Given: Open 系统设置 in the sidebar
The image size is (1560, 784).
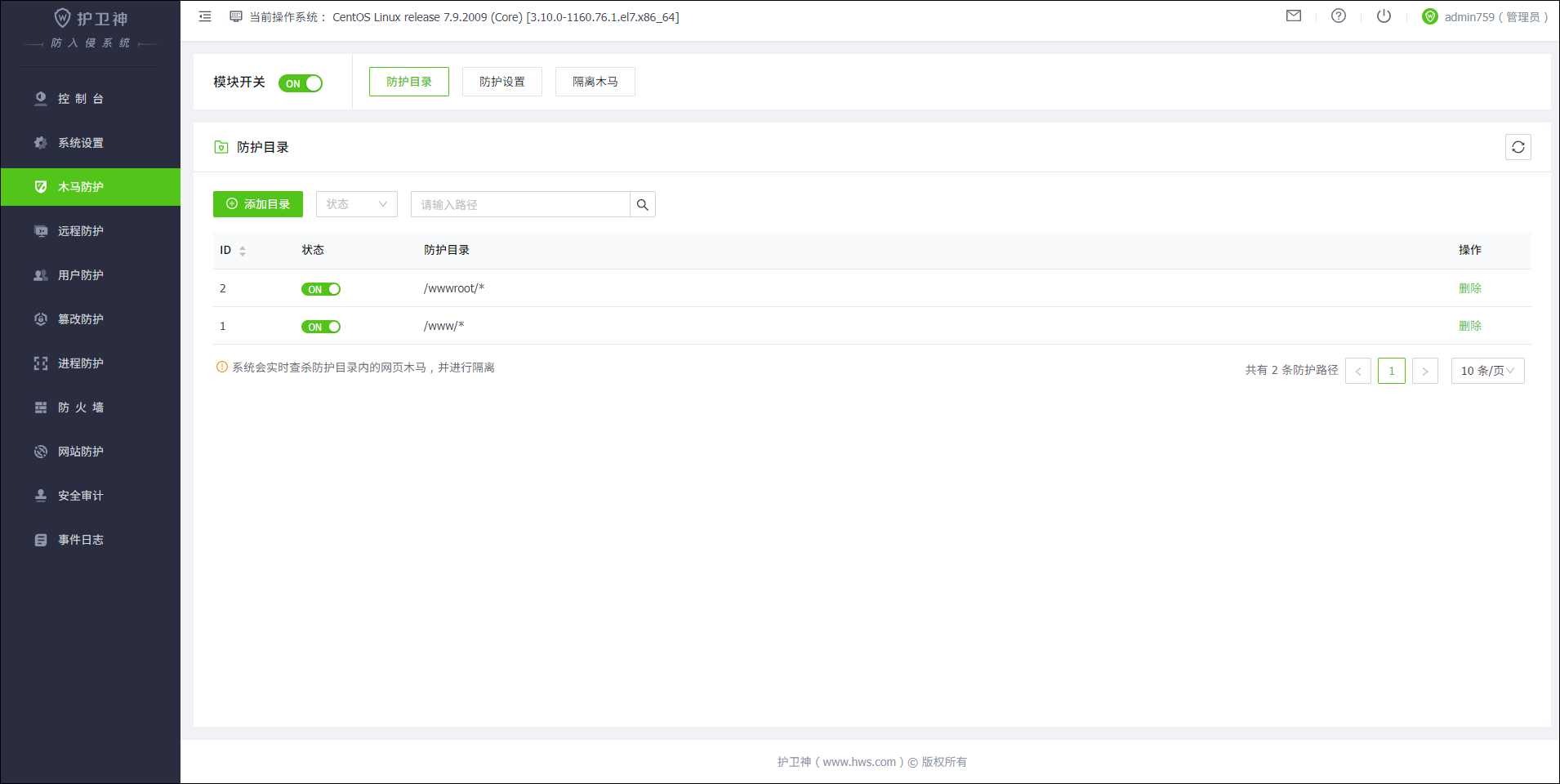Looking at the screenshot, I should pyautogui.click(x=90, y=143).
